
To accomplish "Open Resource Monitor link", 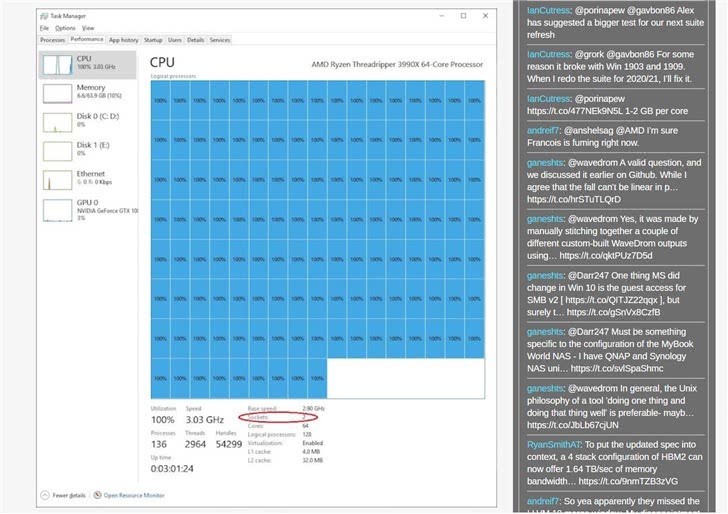I will (x=134, y=495).
